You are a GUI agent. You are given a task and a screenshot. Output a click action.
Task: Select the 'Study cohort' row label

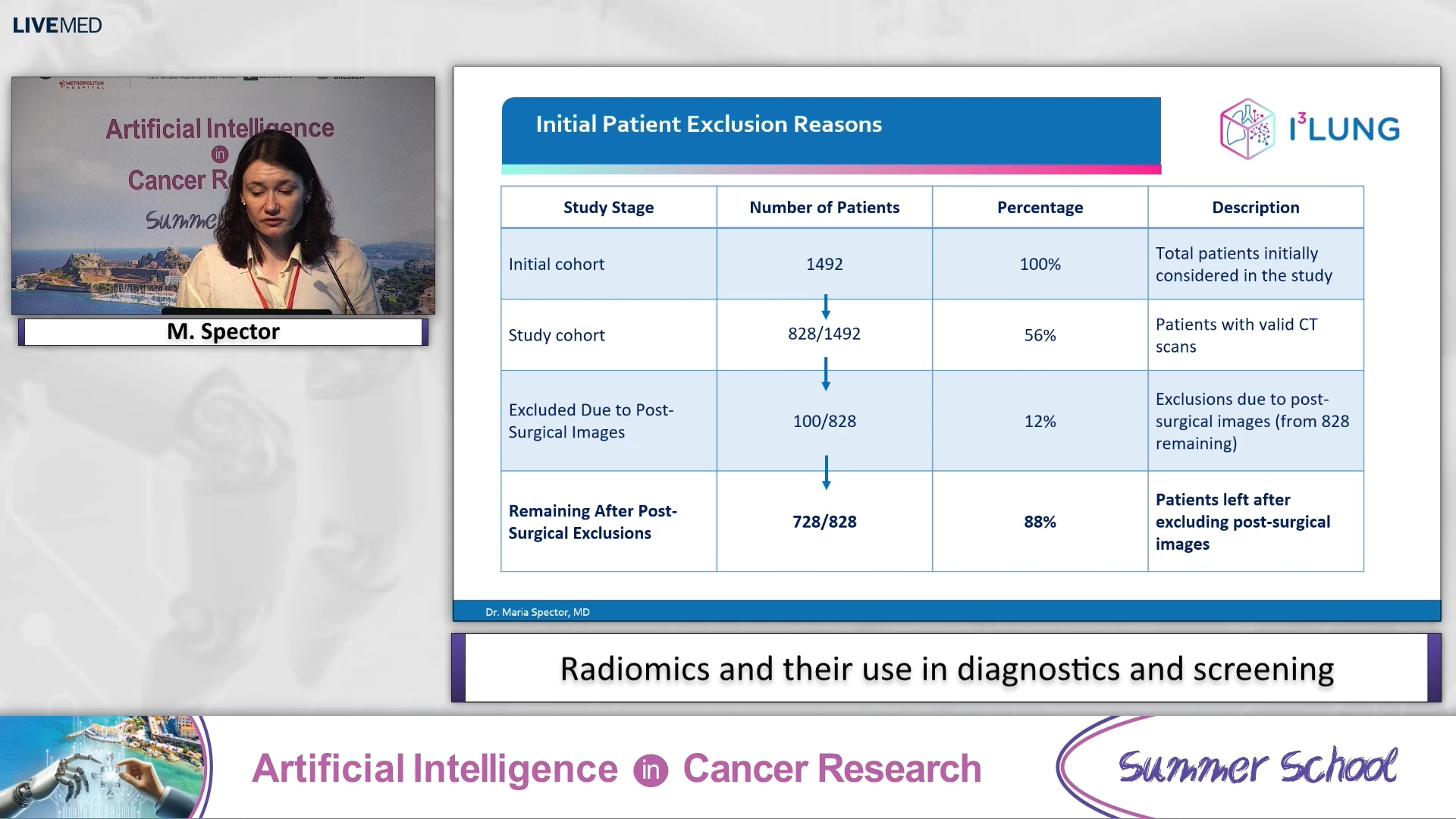[557, 334]
